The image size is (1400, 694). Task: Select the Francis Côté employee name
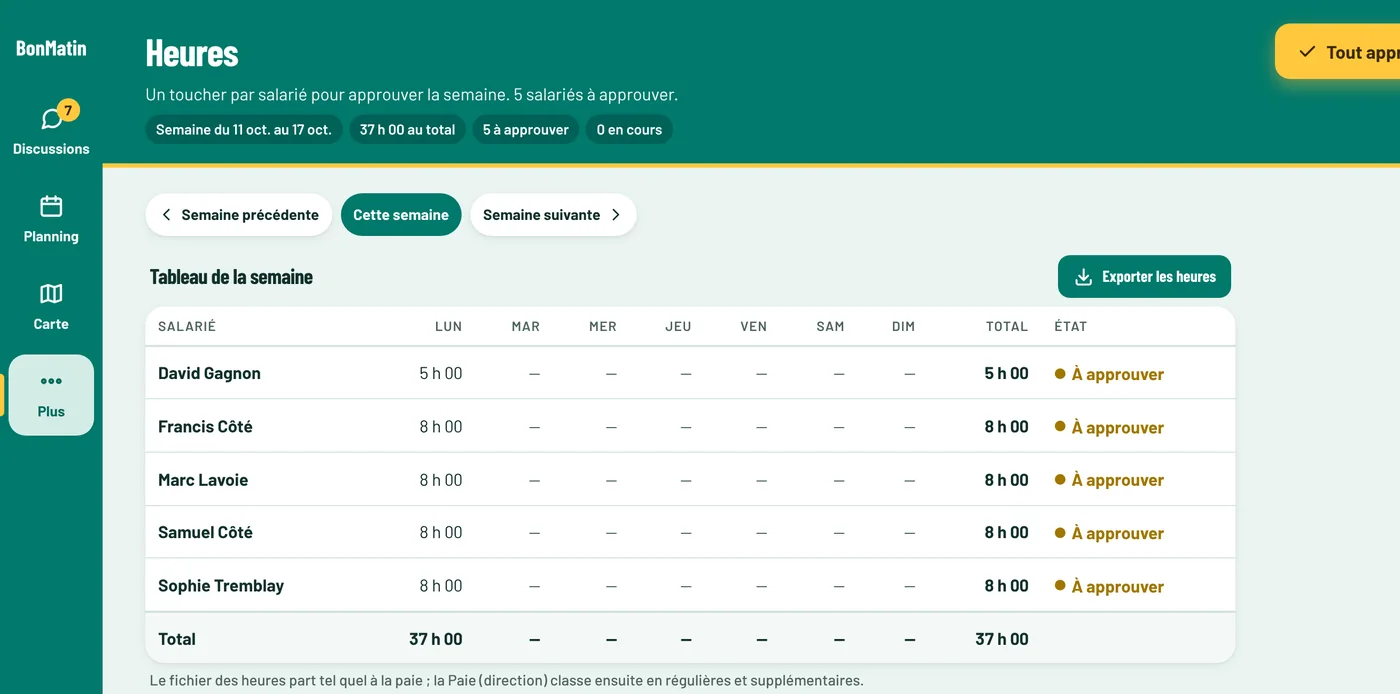tap(205, 426)
